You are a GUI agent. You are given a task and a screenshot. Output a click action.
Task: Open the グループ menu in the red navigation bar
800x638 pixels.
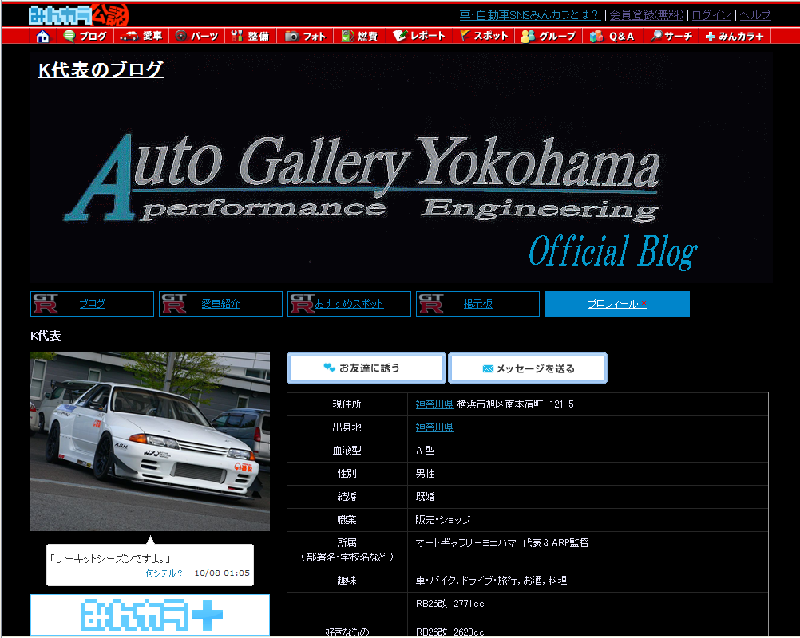click(x=548, y=36)
